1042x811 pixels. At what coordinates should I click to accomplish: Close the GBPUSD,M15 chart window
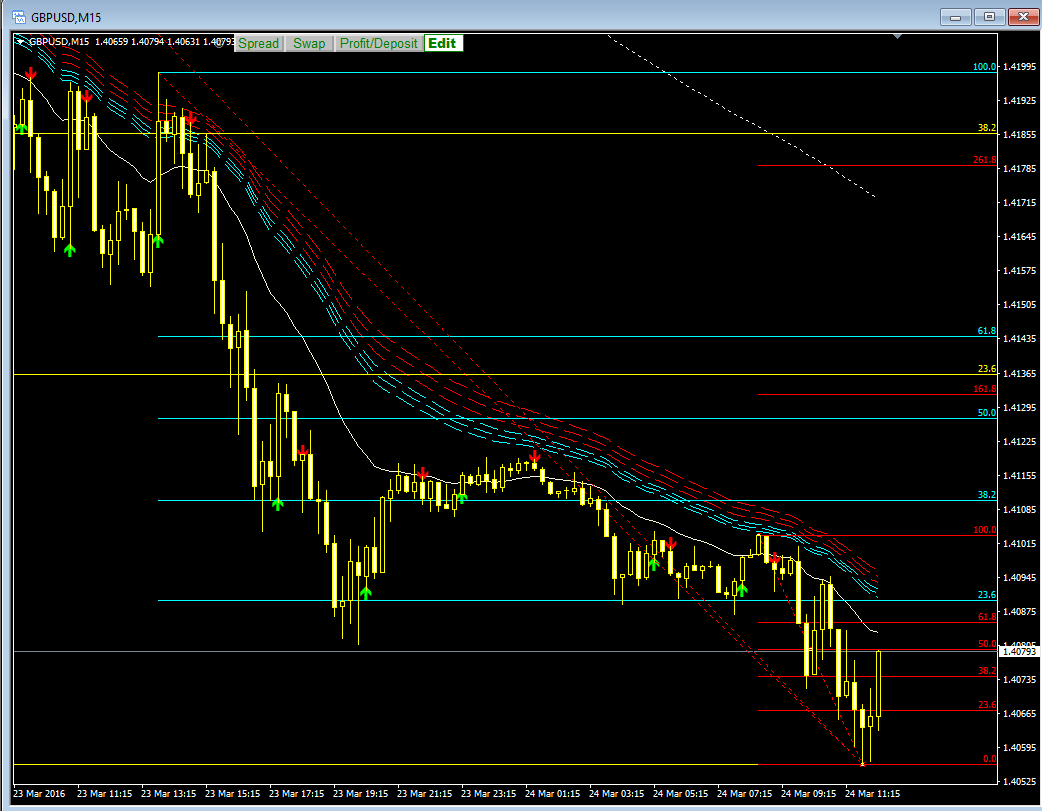coord(1023,17)
